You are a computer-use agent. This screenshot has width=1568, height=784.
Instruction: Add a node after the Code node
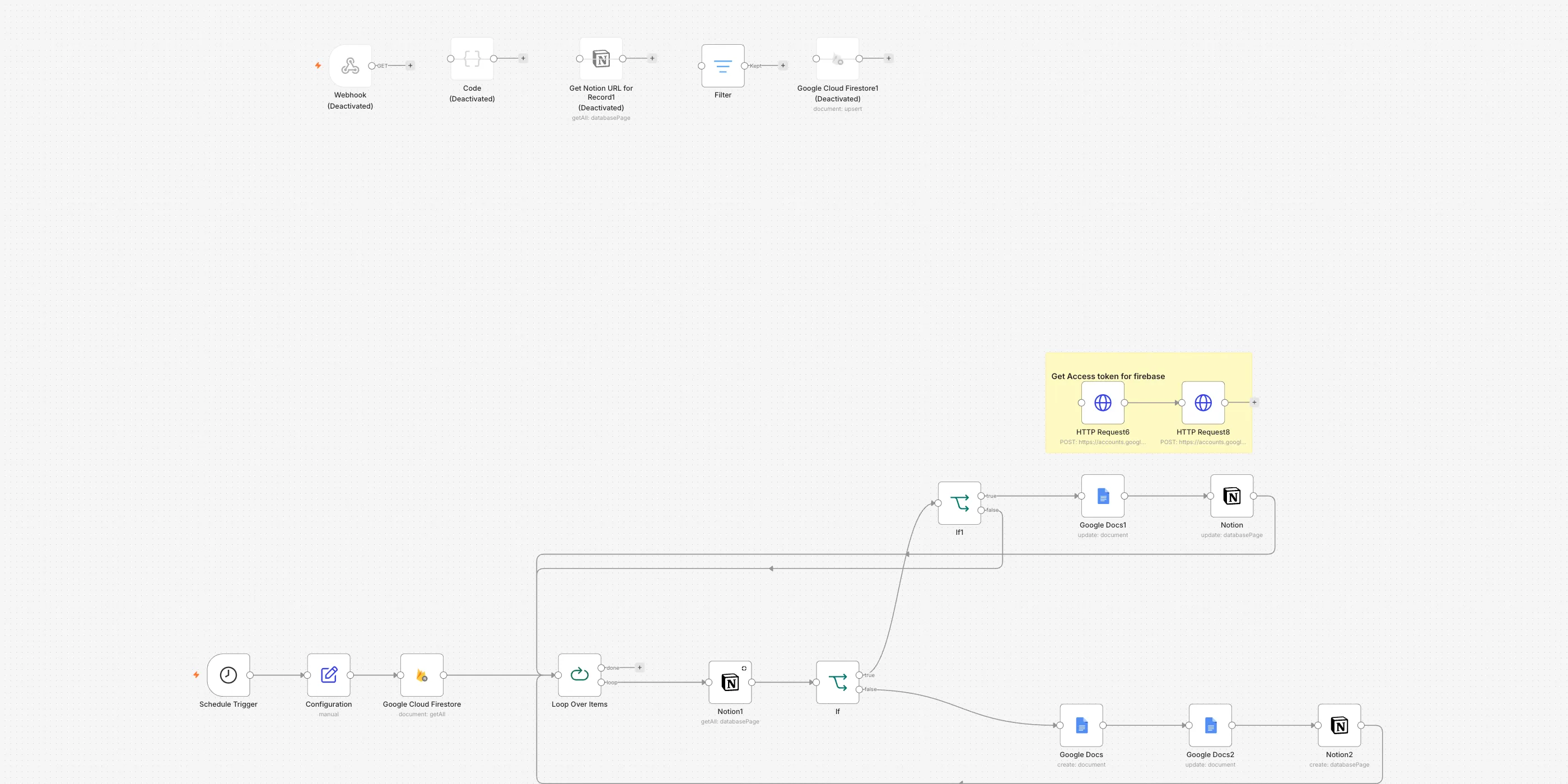point(523,58)
